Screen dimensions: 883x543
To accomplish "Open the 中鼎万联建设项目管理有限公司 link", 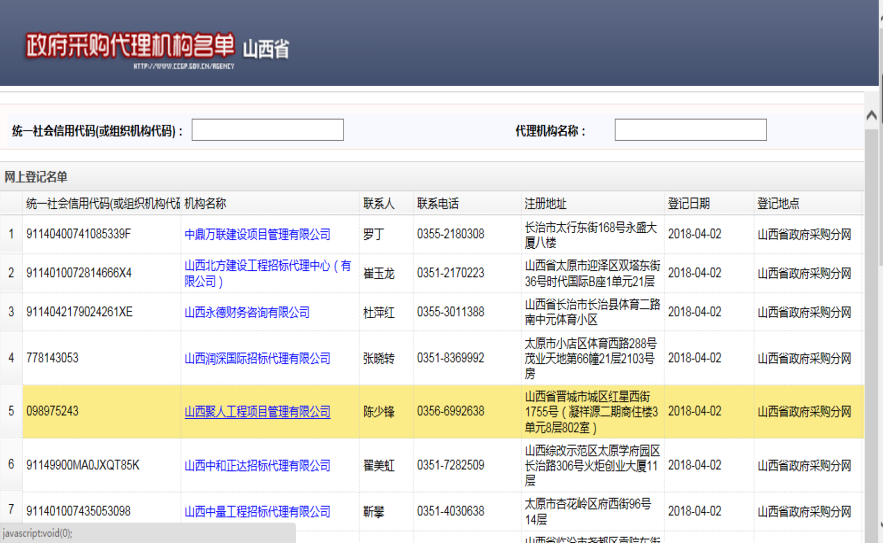I will pos(257,234).
